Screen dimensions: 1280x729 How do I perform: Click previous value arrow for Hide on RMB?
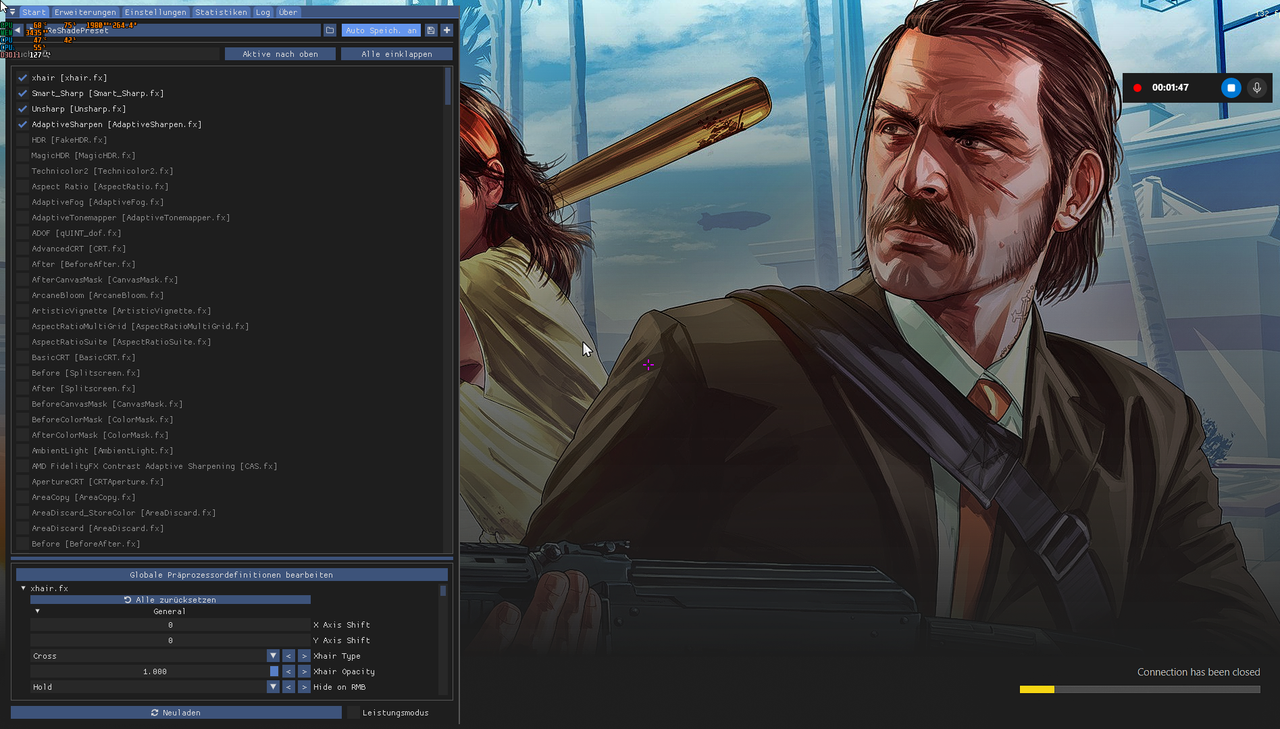(x=288, y=687)
